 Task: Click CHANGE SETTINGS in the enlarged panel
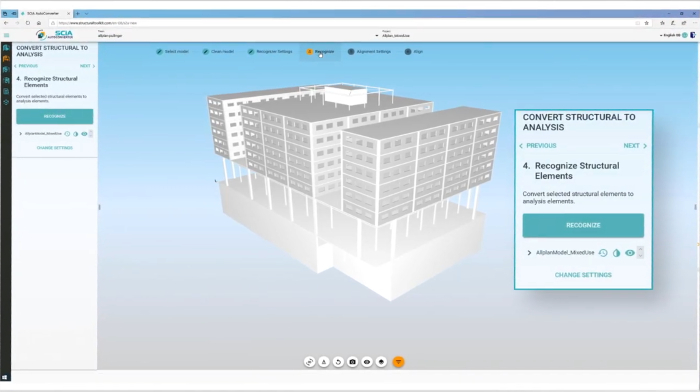pos(583,275)
